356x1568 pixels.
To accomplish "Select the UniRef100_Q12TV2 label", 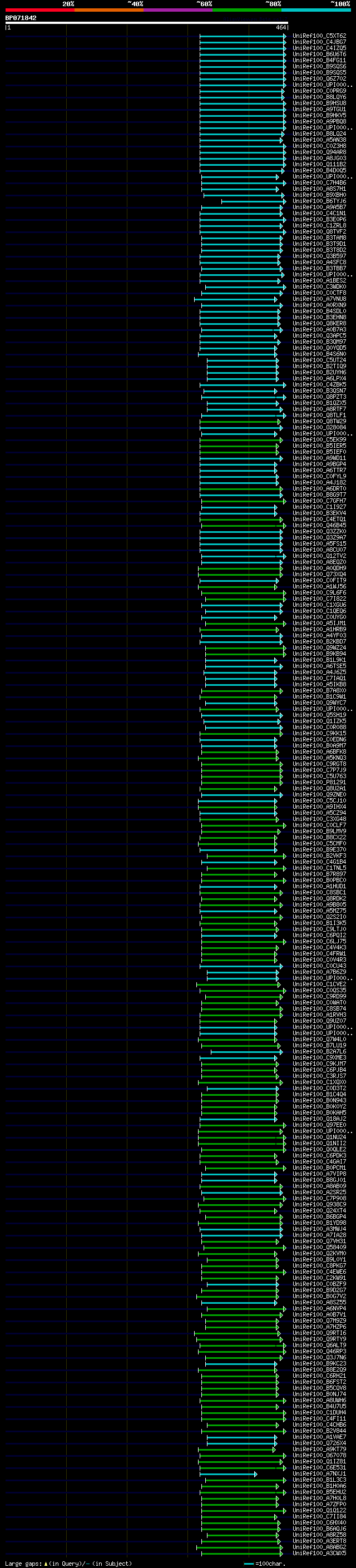I will (x=319, y=556).
